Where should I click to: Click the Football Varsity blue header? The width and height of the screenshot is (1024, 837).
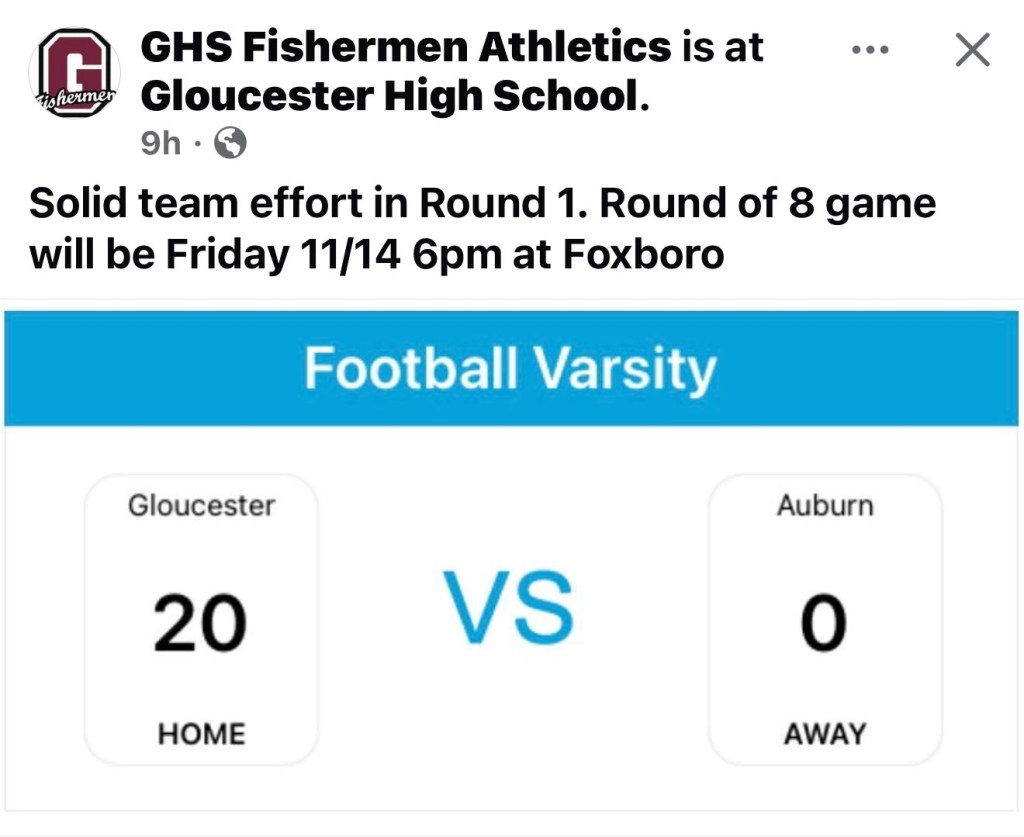tap(511, 368)
